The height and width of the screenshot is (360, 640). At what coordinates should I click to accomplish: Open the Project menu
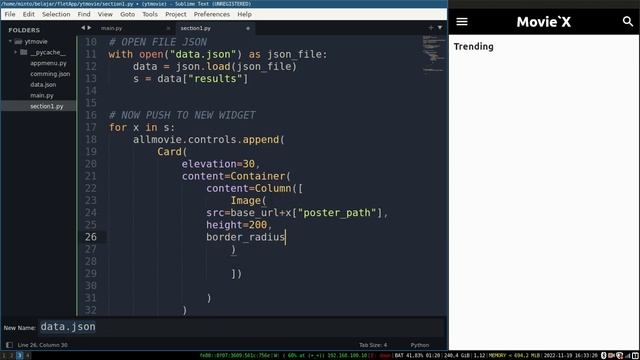pos(176,14)
